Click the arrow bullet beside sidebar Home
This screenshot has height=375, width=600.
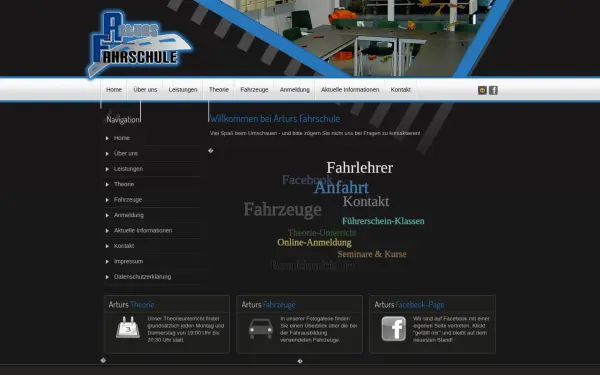107,138
